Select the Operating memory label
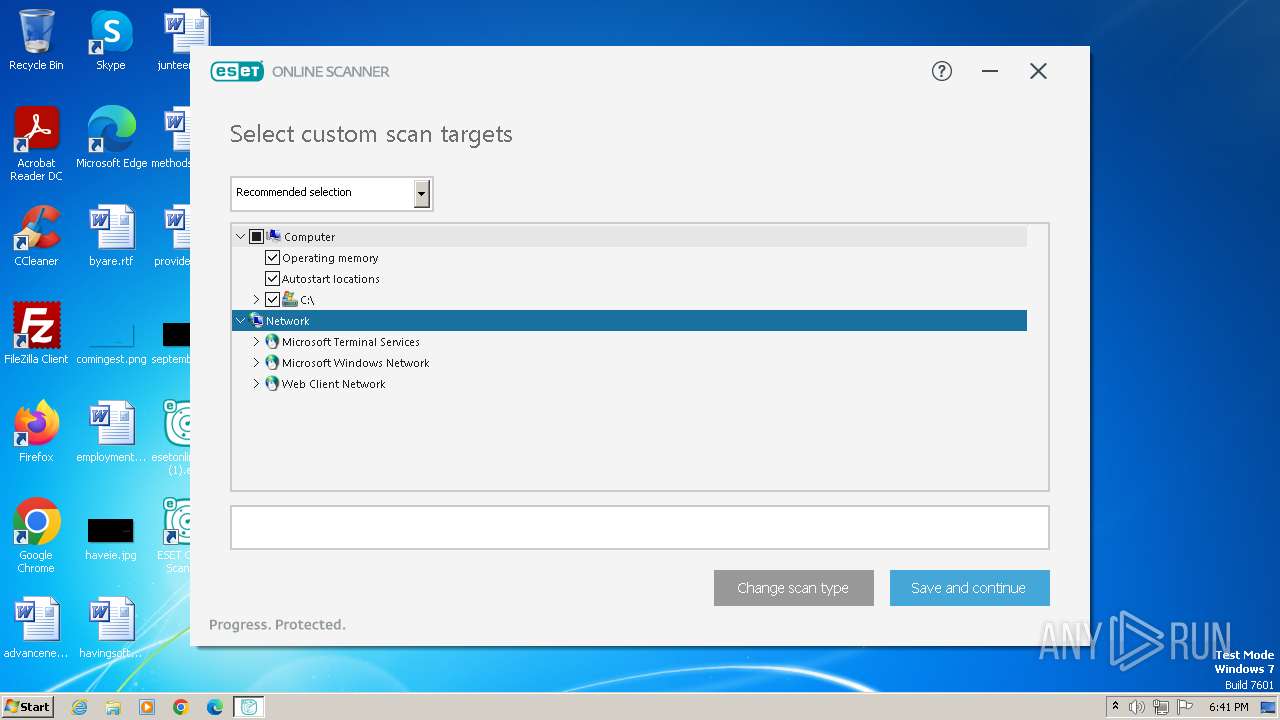Image resolution: width=1280 pixels, height=720 pixels. click(330, 258)
